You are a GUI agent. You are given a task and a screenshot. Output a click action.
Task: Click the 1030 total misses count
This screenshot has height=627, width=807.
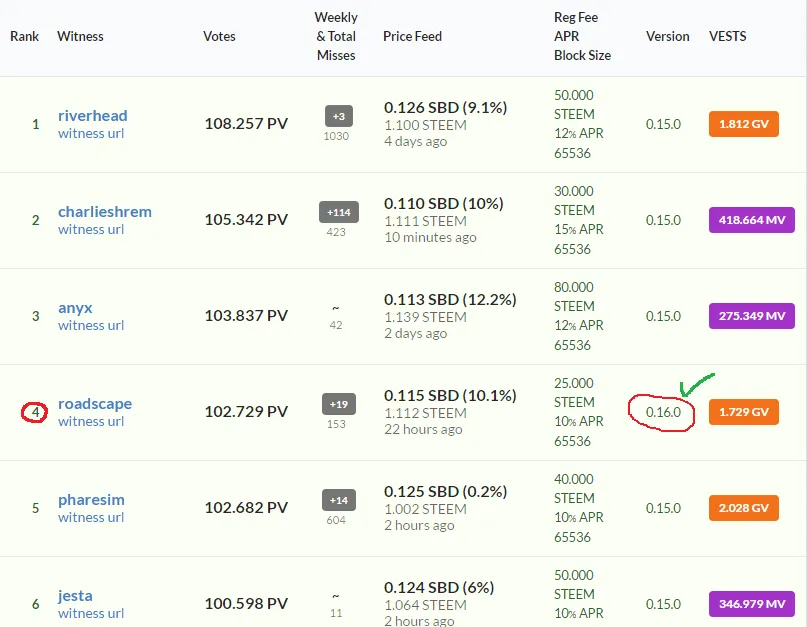336,136
